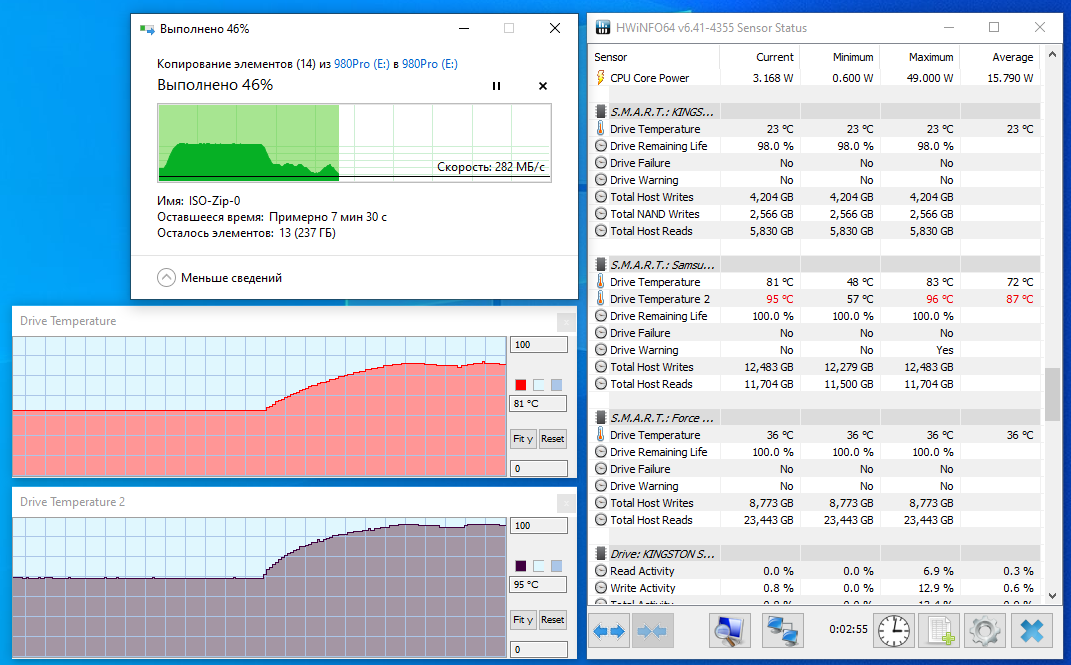Image resolution: width=1071 pixels, height=665 pixels.
Task: Click the Read Activity row icon
Action: click(x=601, y=571)
